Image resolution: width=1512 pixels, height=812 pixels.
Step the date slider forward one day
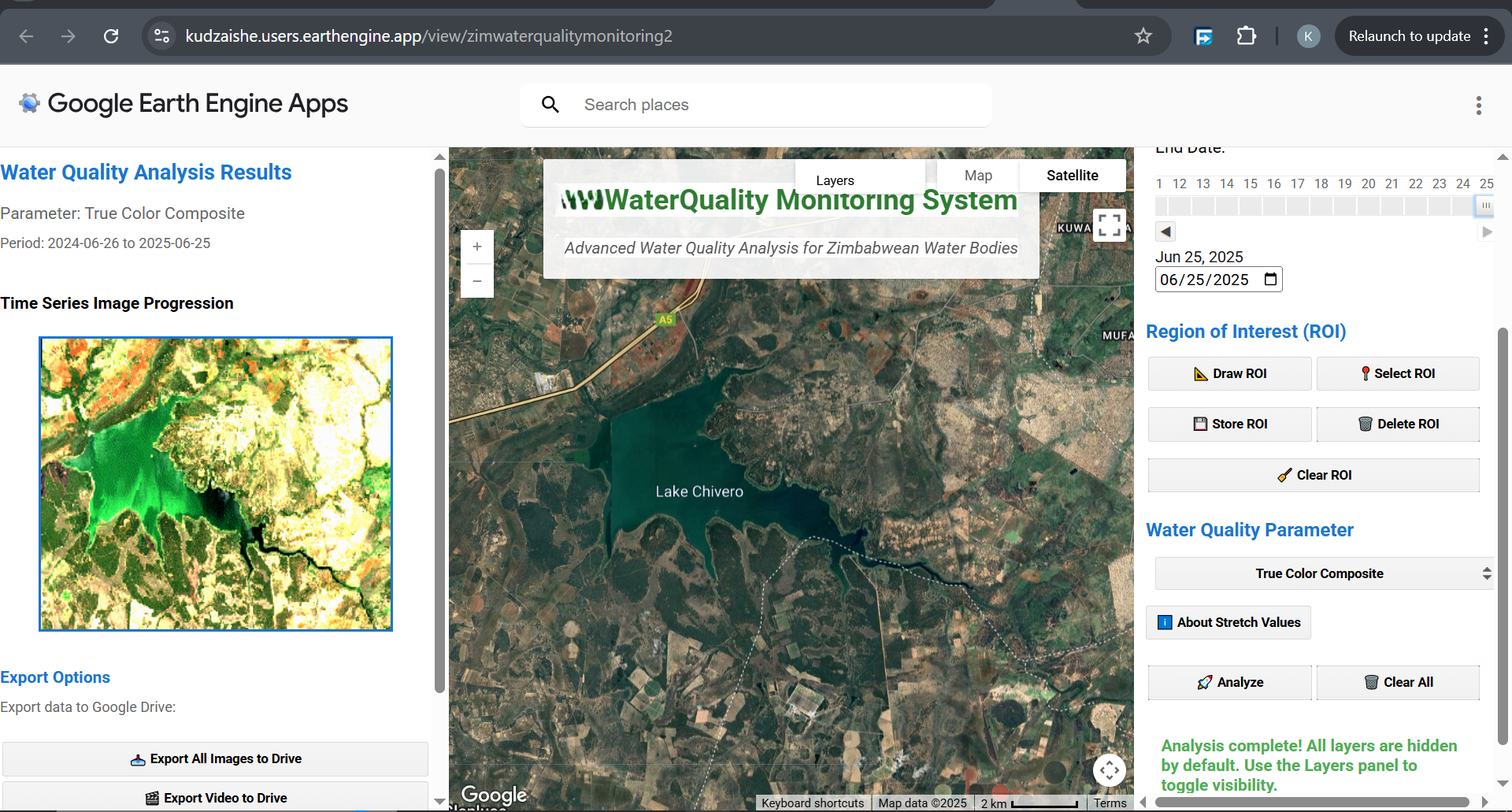[1487, 232]
